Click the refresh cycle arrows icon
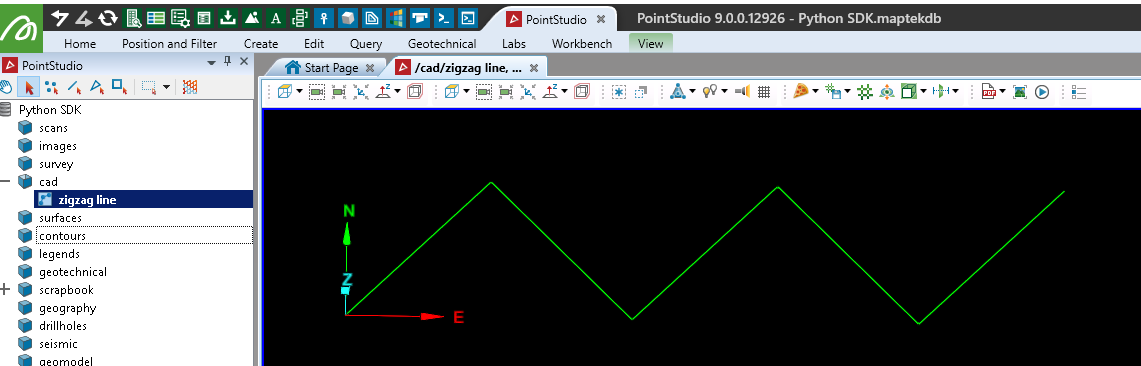The image size is (1141, 366). [x=108, y=17]
